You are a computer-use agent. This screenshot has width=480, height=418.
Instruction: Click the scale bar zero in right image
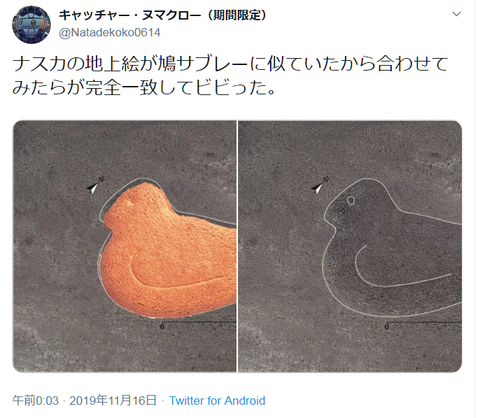pos(387,327)
